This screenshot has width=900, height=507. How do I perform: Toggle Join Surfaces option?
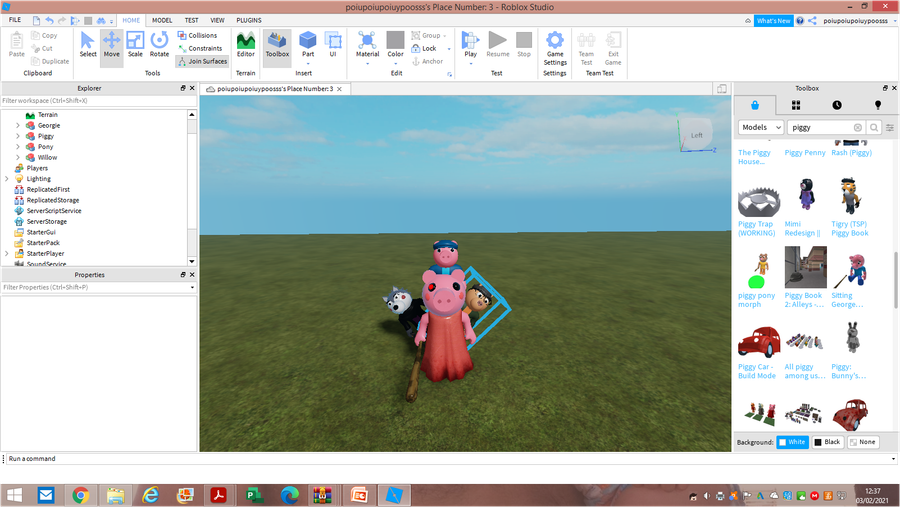click(203, 61)
